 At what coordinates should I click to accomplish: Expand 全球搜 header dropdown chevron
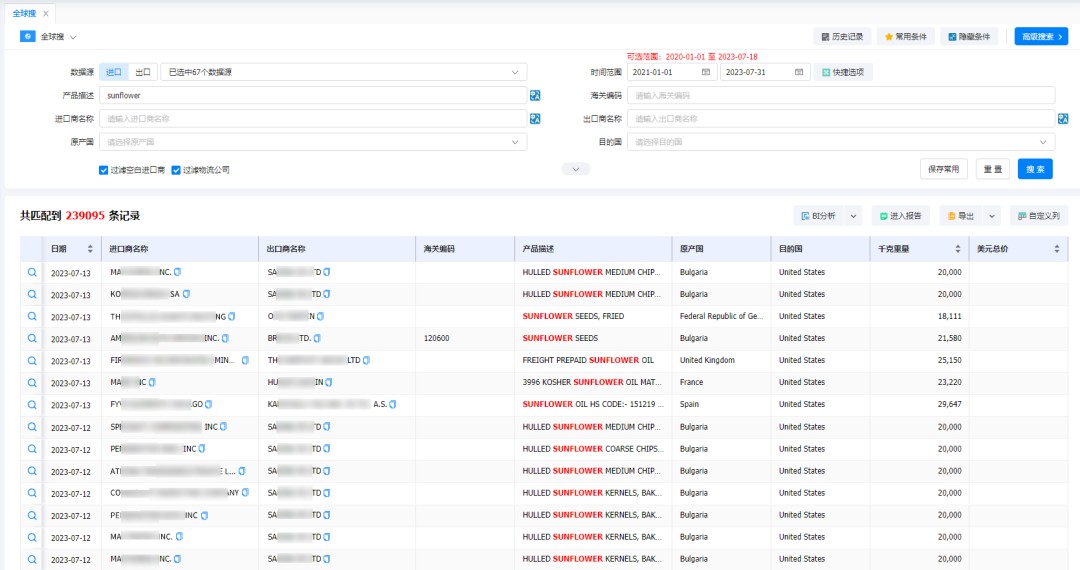point(73,37)
